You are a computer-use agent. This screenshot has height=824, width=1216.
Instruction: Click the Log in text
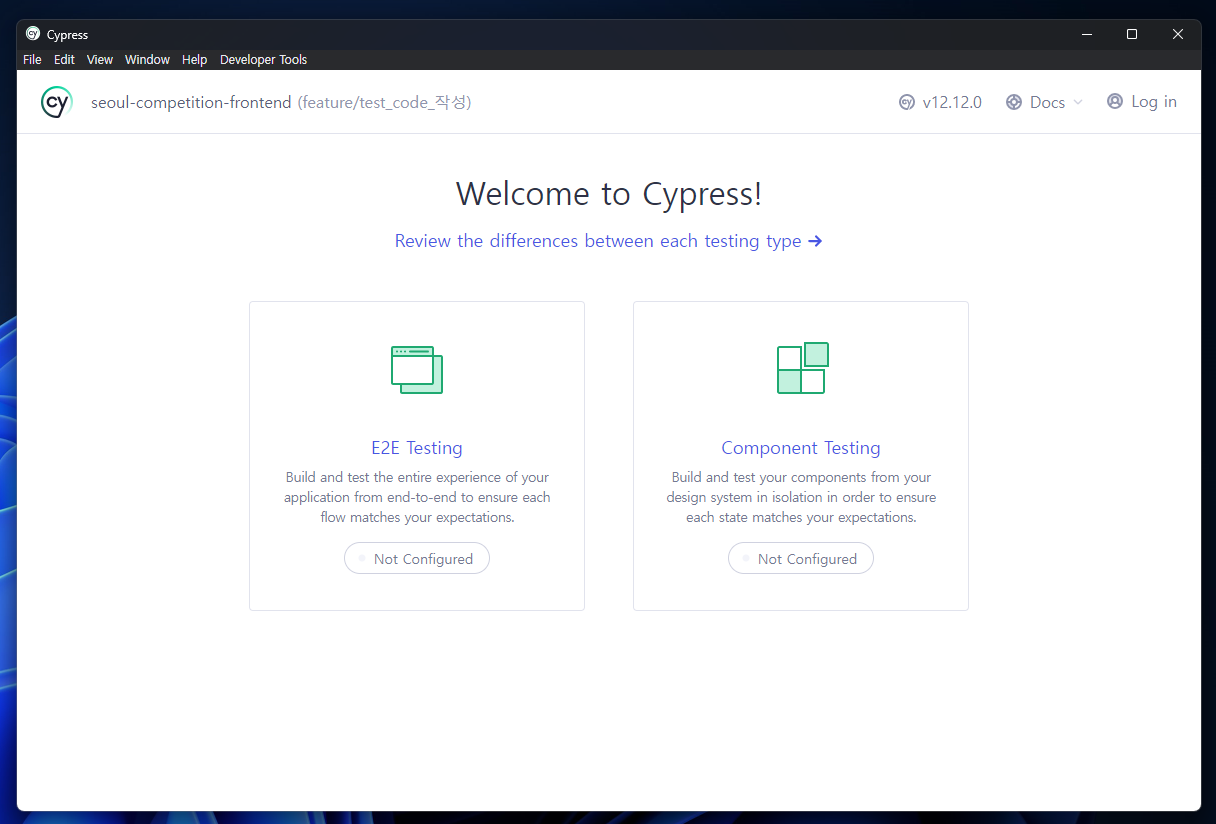coord(1154,101)
